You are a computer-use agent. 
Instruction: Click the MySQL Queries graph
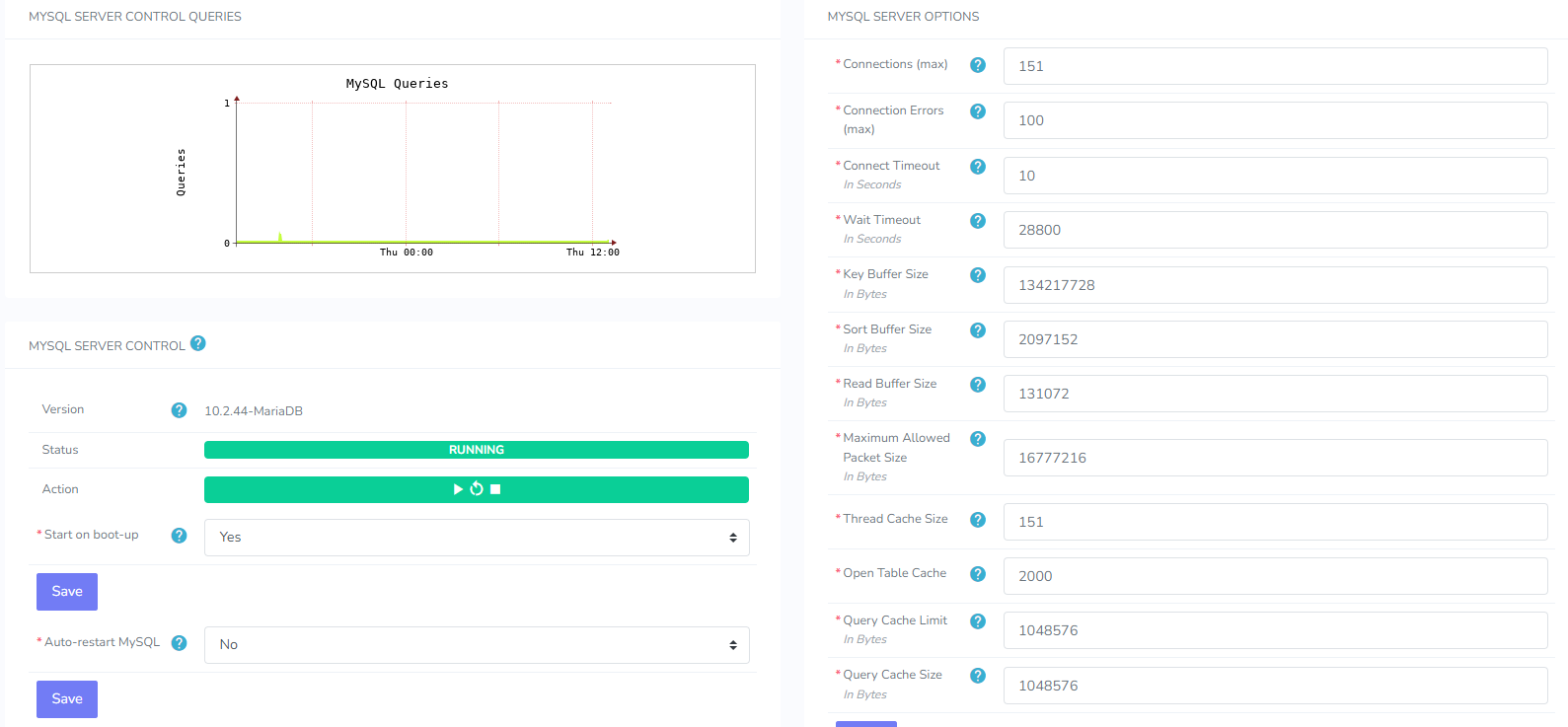tap(393, 169)
